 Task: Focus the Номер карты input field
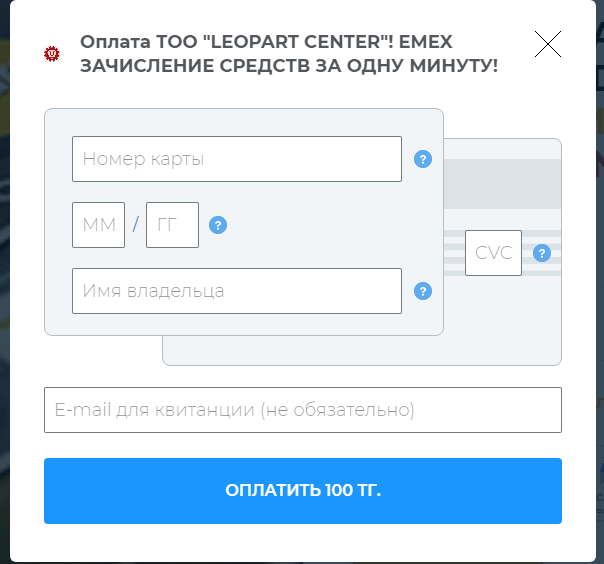tap(237, 159)
